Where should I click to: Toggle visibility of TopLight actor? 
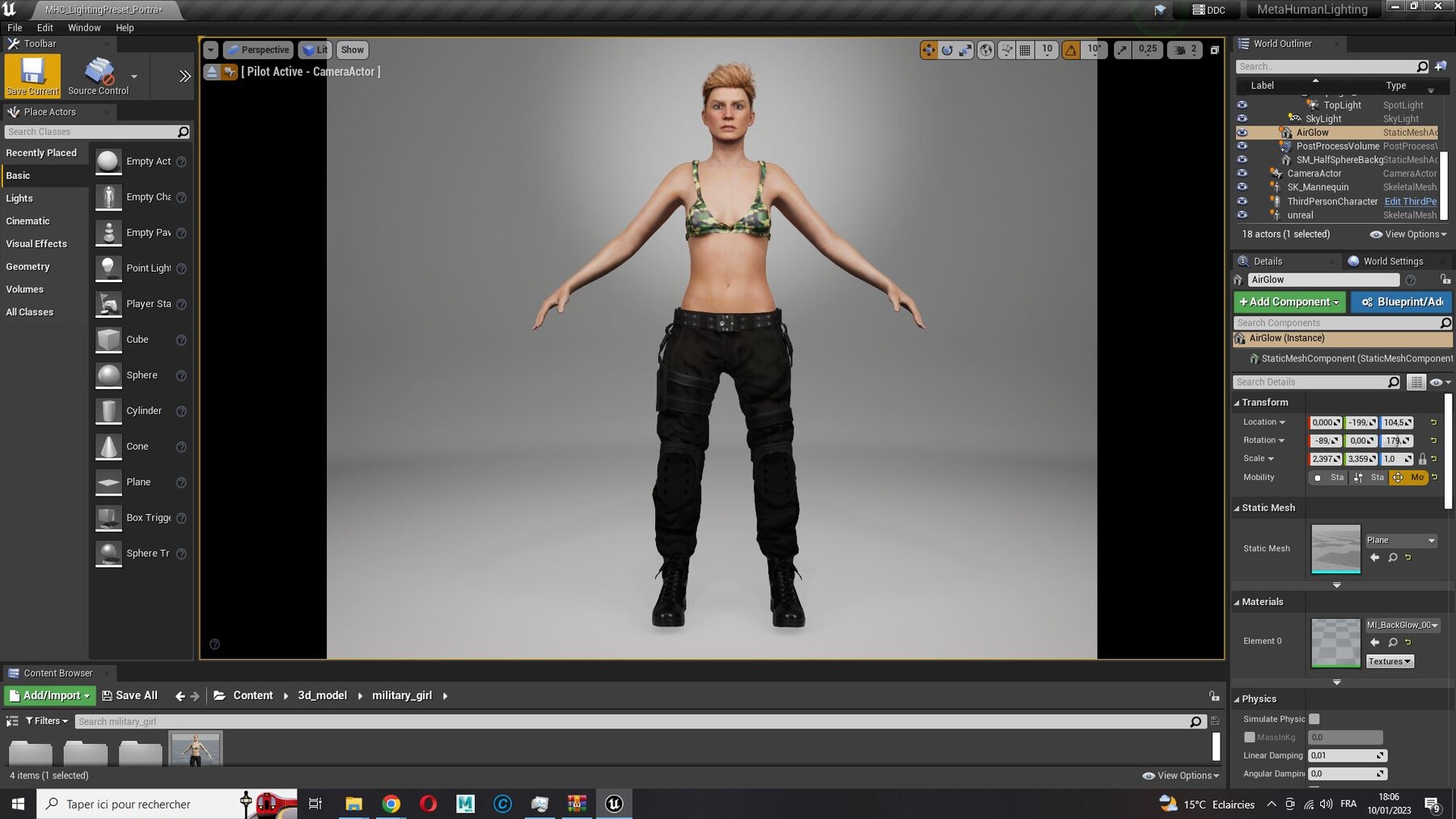tap(1242, 105)
